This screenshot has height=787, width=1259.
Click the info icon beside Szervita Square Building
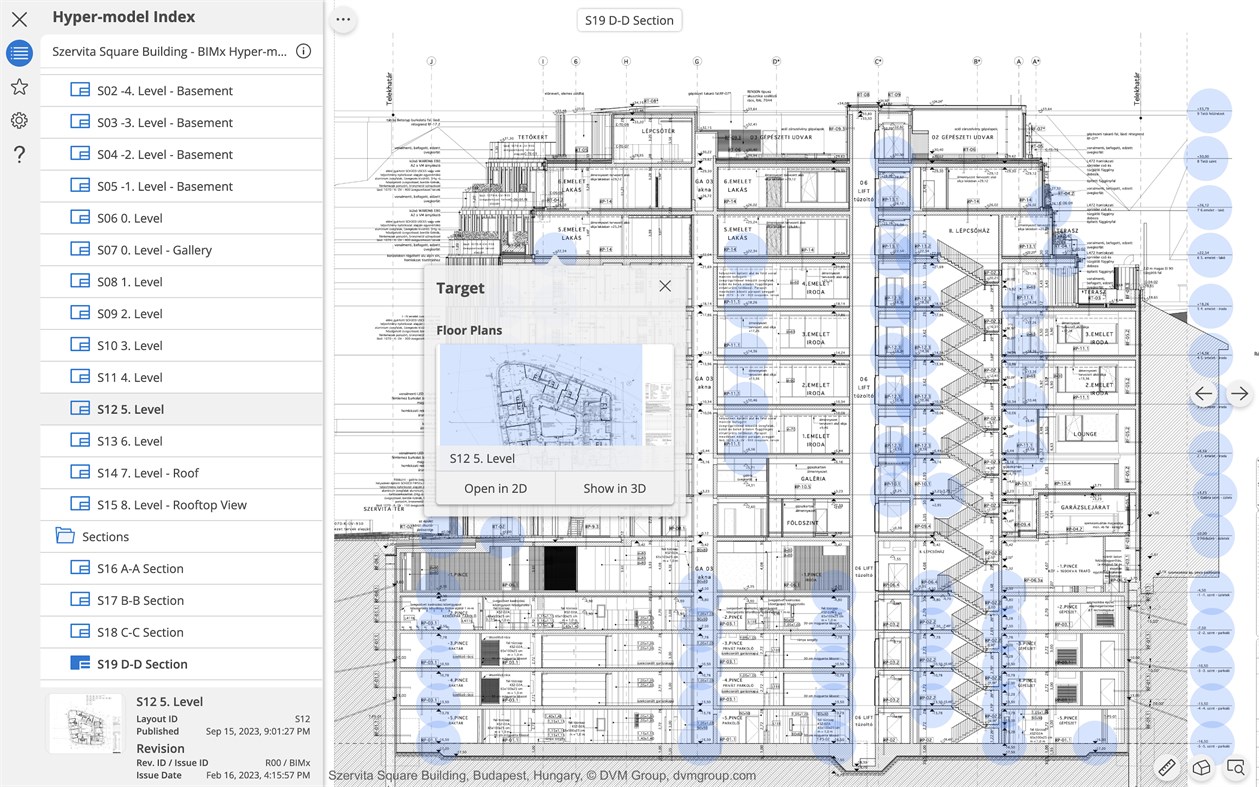(x=303, y=51)
